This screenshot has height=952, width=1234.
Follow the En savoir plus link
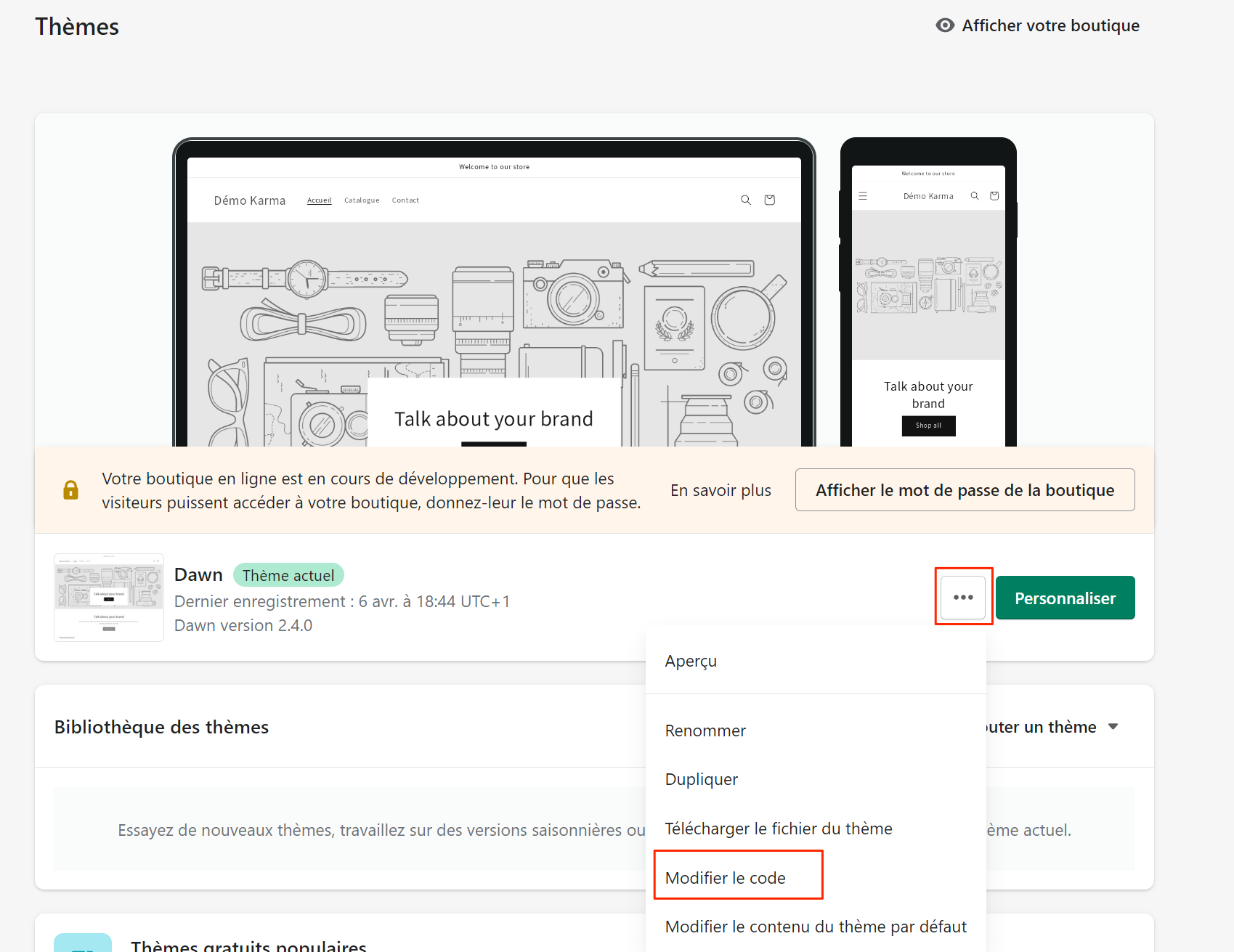pyautogui.click(x=720, y=491)
